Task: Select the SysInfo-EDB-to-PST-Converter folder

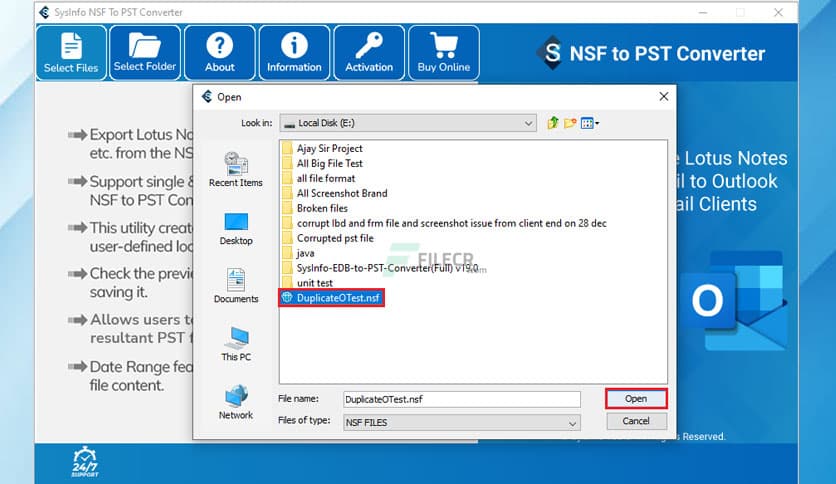Action: click(x=380, y=268)
